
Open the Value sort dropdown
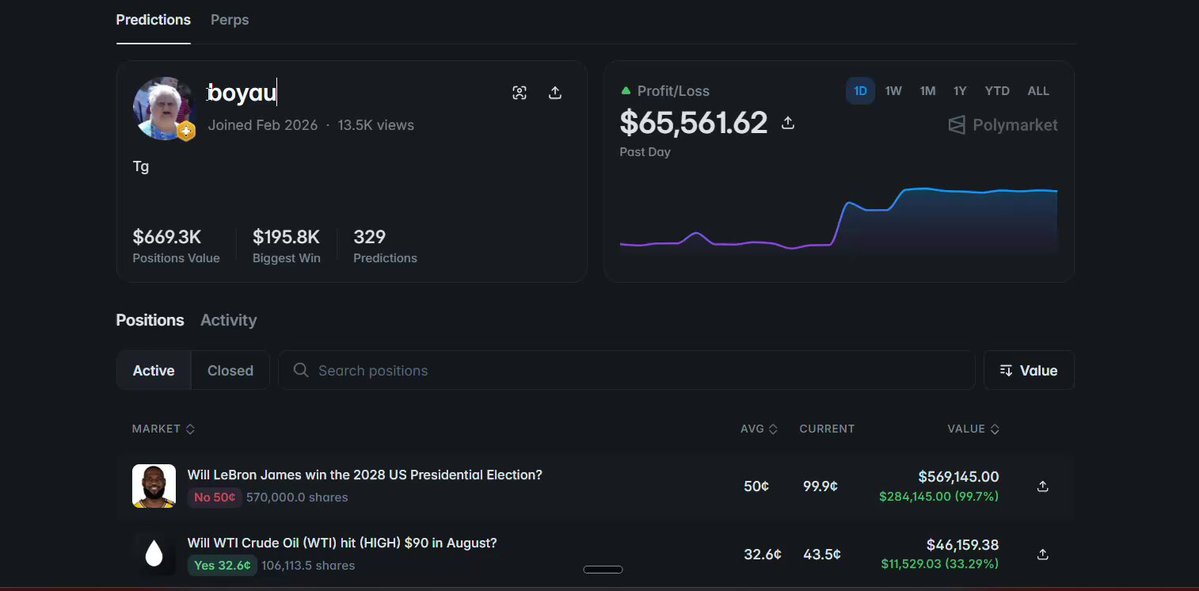tap(1028, 370)
